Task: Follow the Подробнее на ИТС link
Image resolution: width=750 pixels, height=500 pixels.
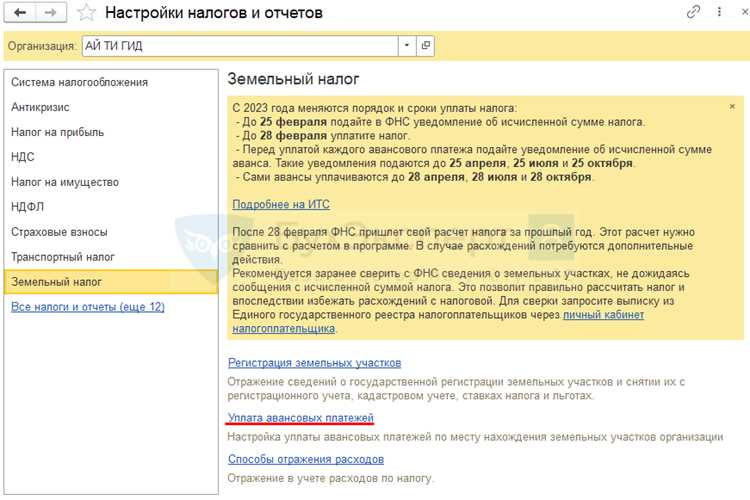Action: click(x=281, y=204)
